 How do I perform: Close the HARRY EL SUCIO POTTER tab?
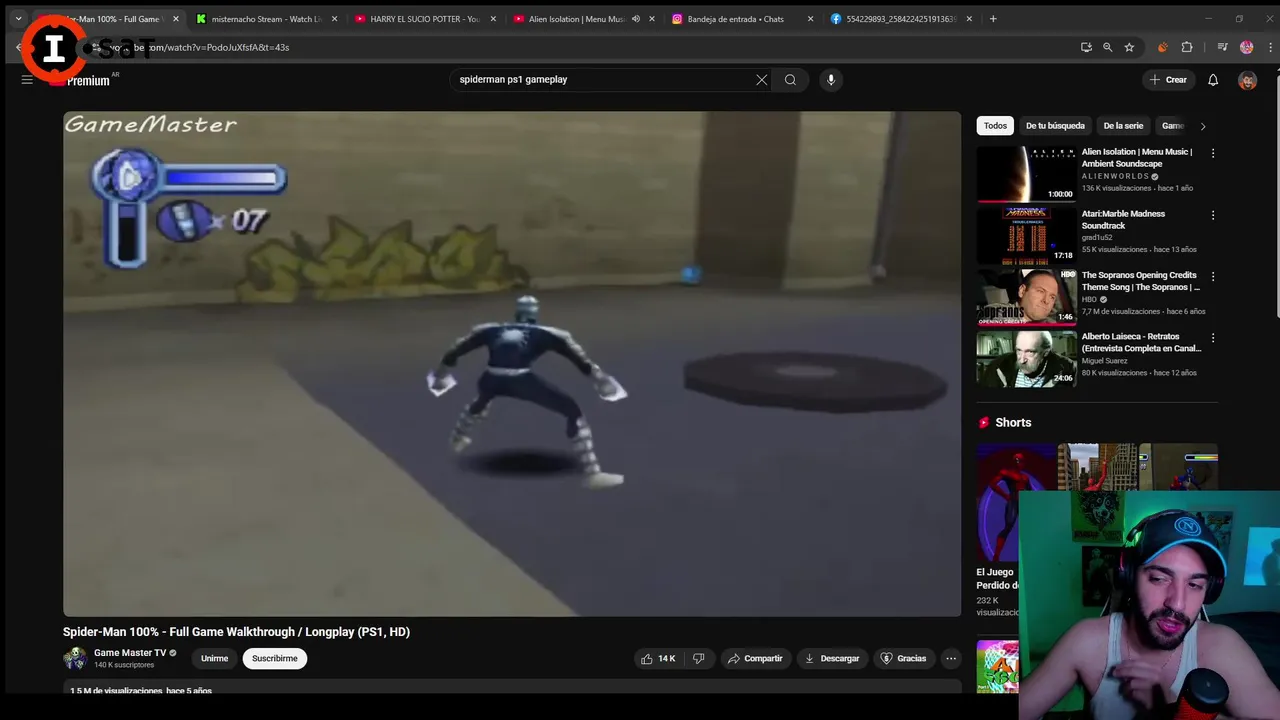[x=493, y=19]
